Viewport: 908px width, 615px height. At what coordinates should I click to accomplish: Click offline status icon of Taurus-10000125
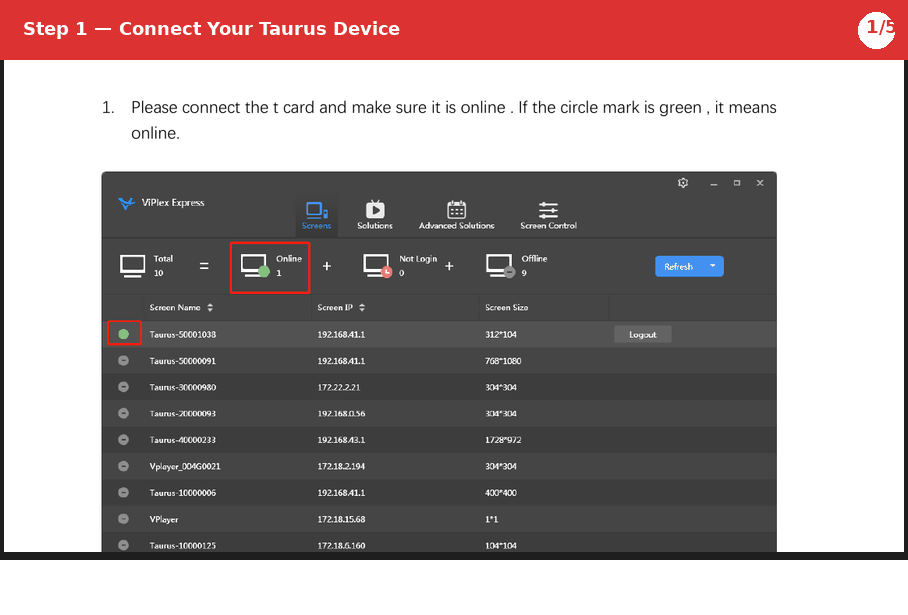click(123, 545)
